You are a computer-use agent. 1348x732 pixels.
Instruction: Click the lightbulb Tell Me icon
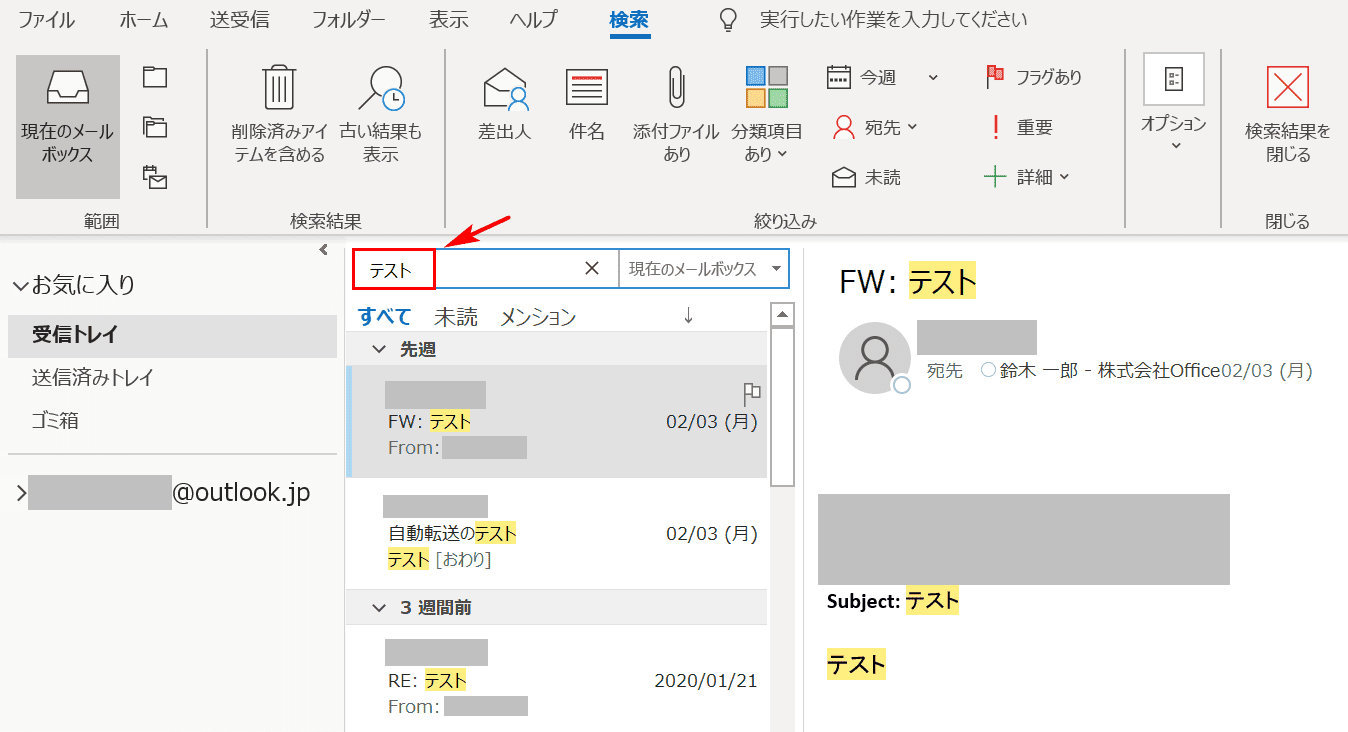(x=730, y=20)
